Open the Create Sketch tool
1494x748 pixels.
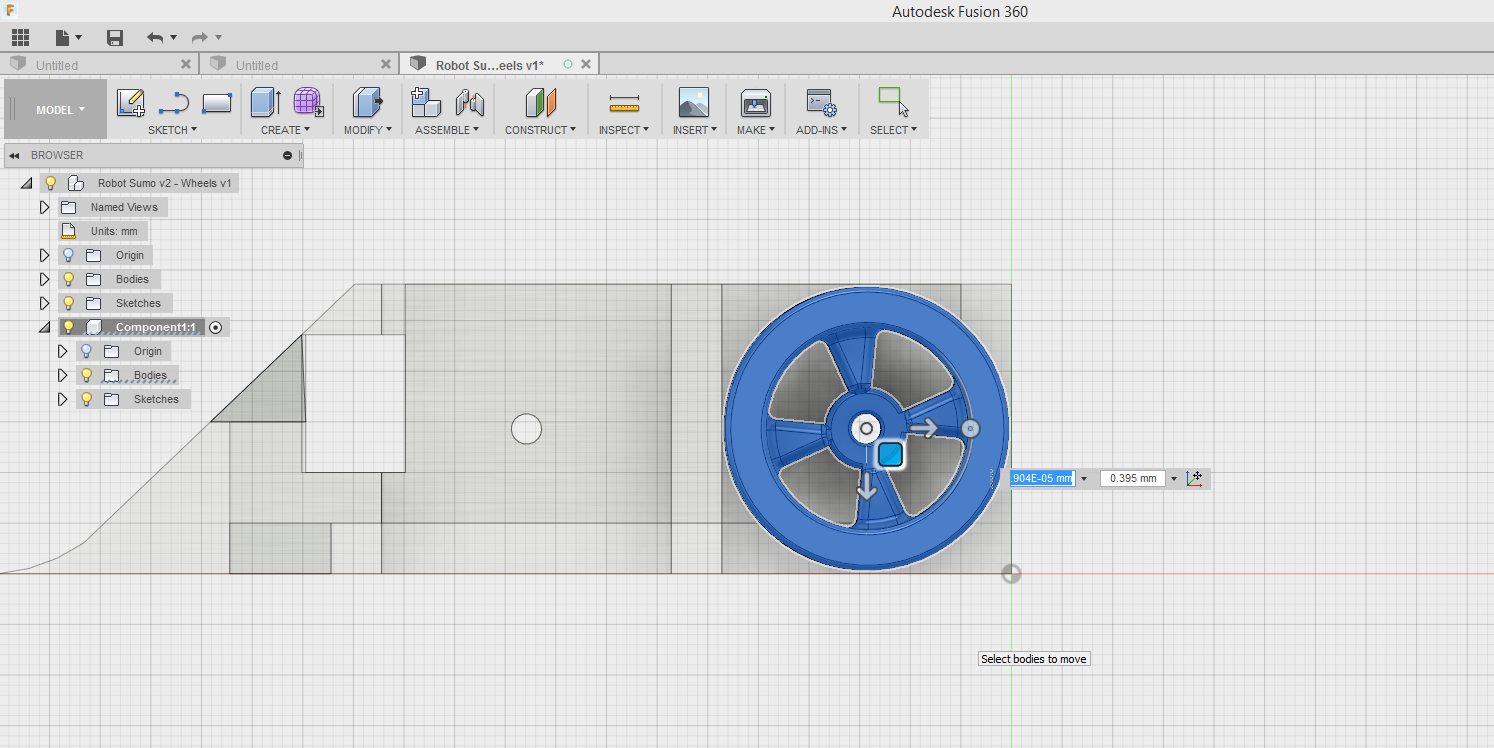coord(130,103)
